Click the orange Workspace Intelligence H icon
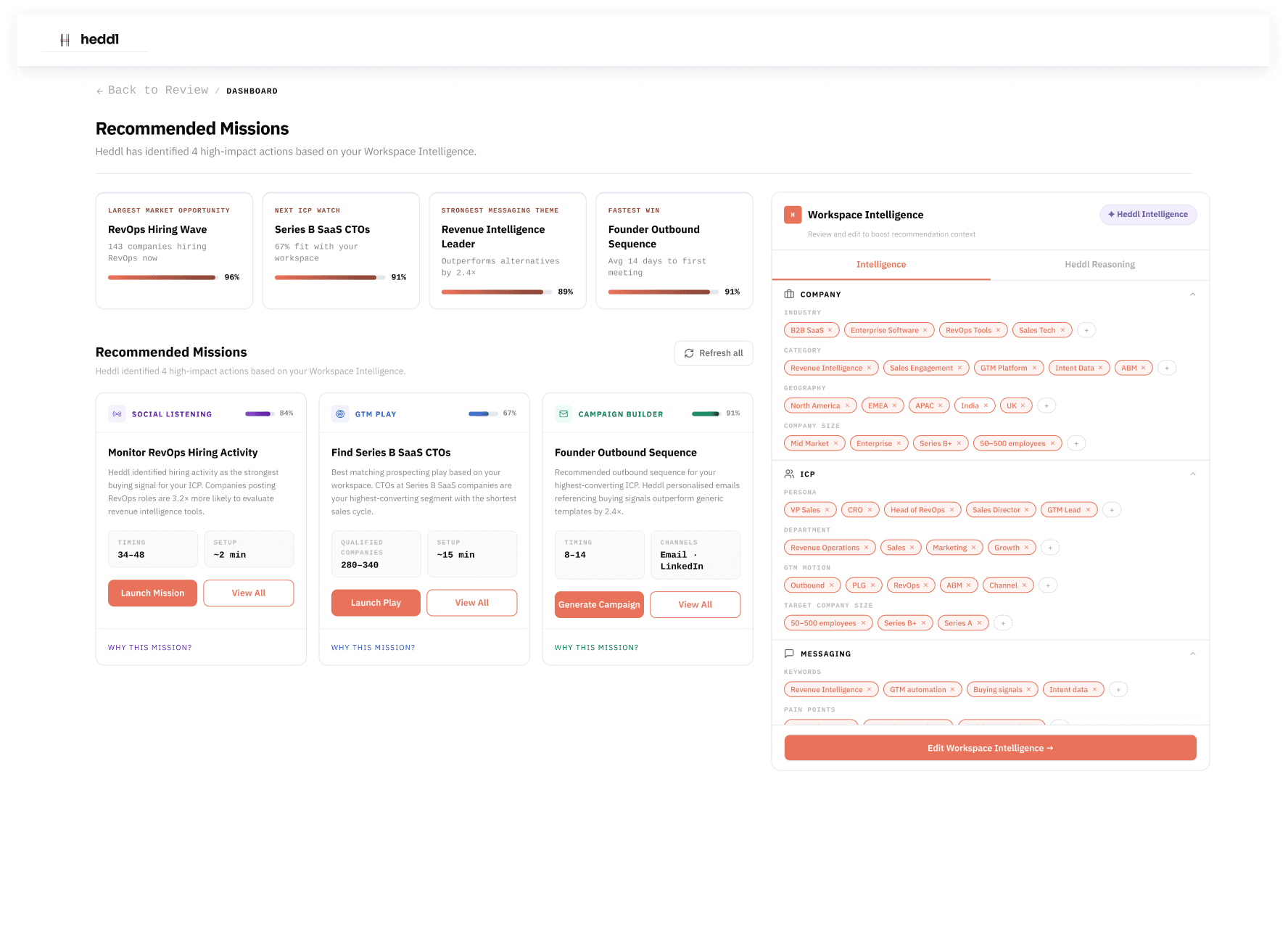The image size is (1288, 930). pyautogui.click(x=793, y=215)
